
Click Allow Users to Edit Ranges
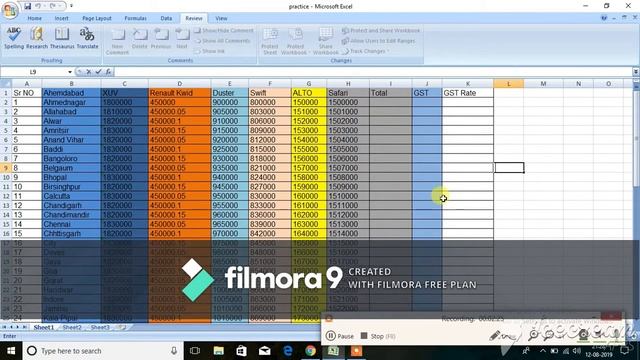378,41
